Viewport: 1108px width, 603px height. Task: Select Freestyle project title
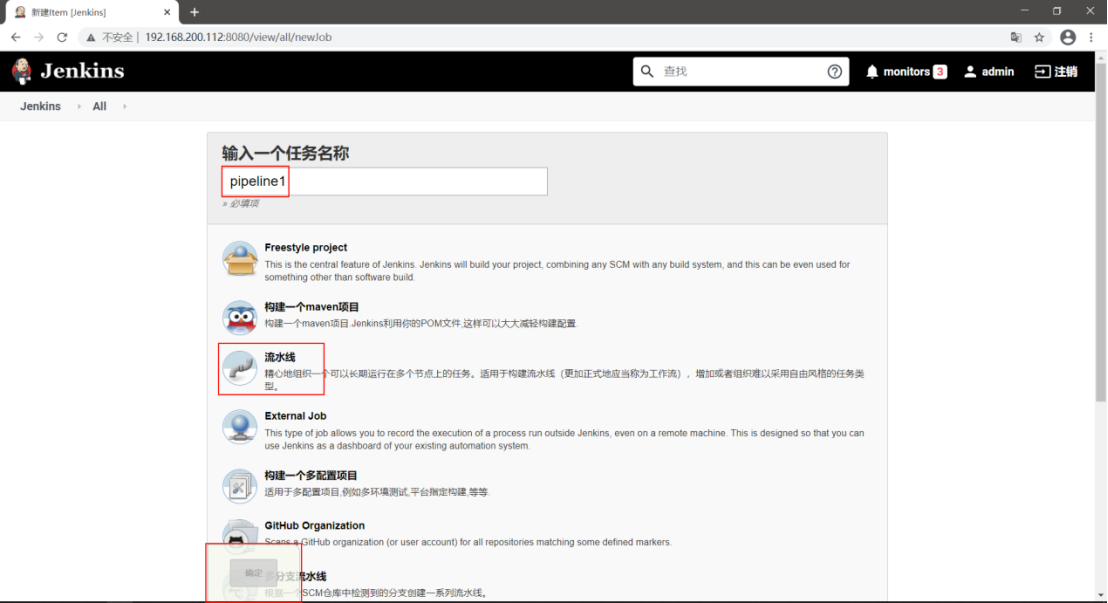pos(305,247)
